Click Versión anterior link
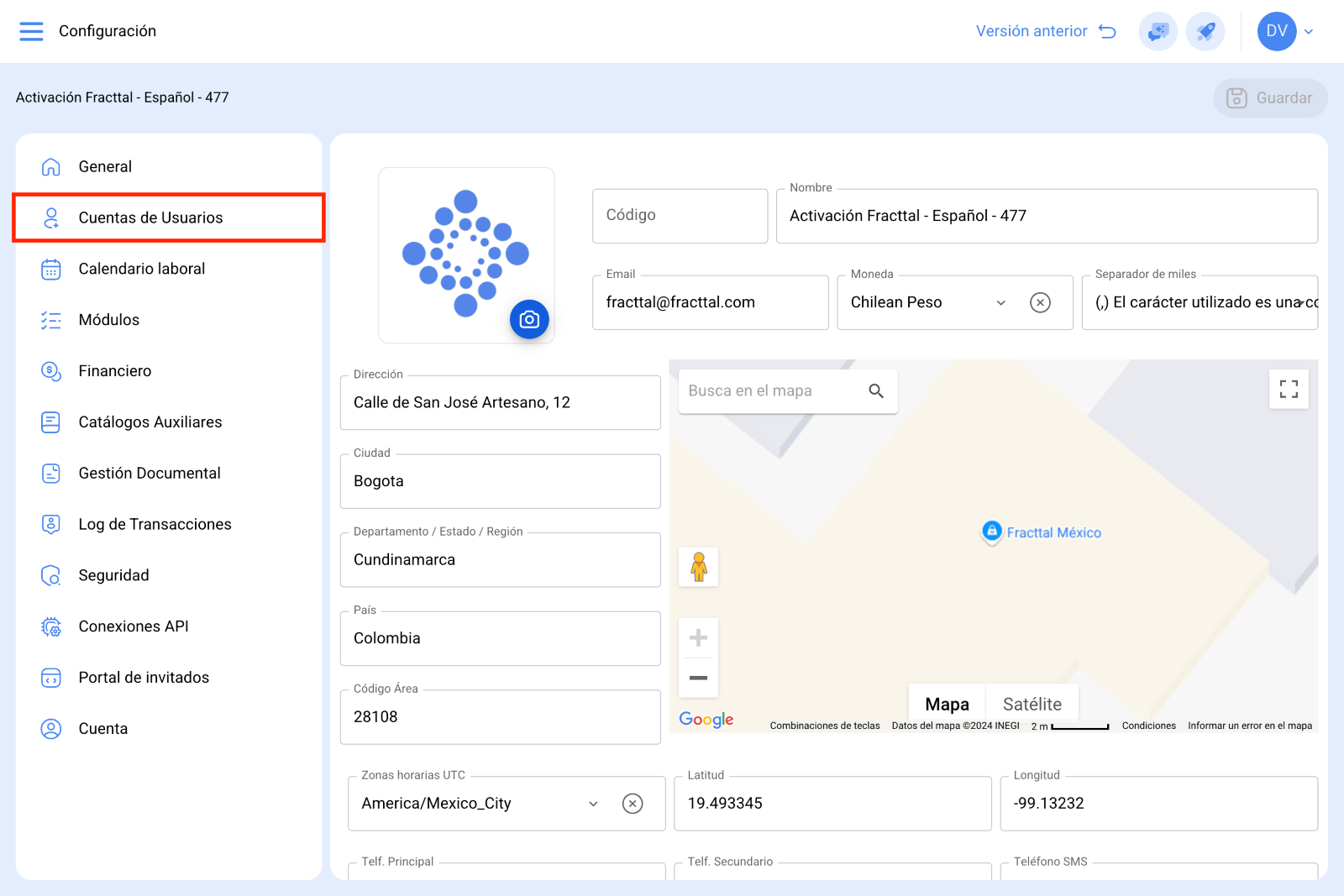The width and height of the screenshot is (1344, 896). (x=1046, y=32)
